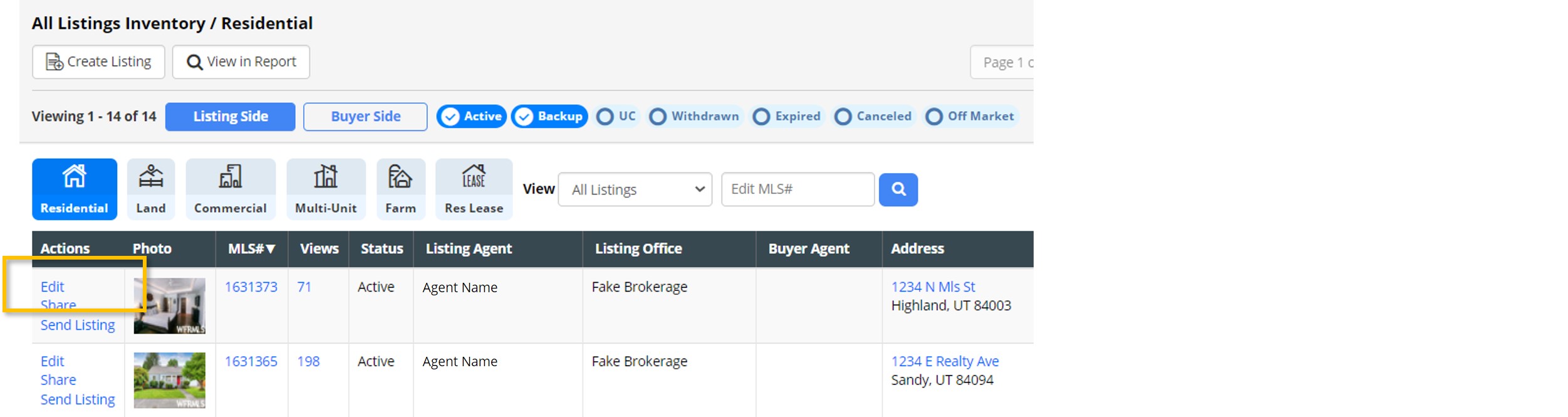Viewport: 1568px width, 417px height.
Task: Open the Commercial building icon category
Action: coord(230,177)
